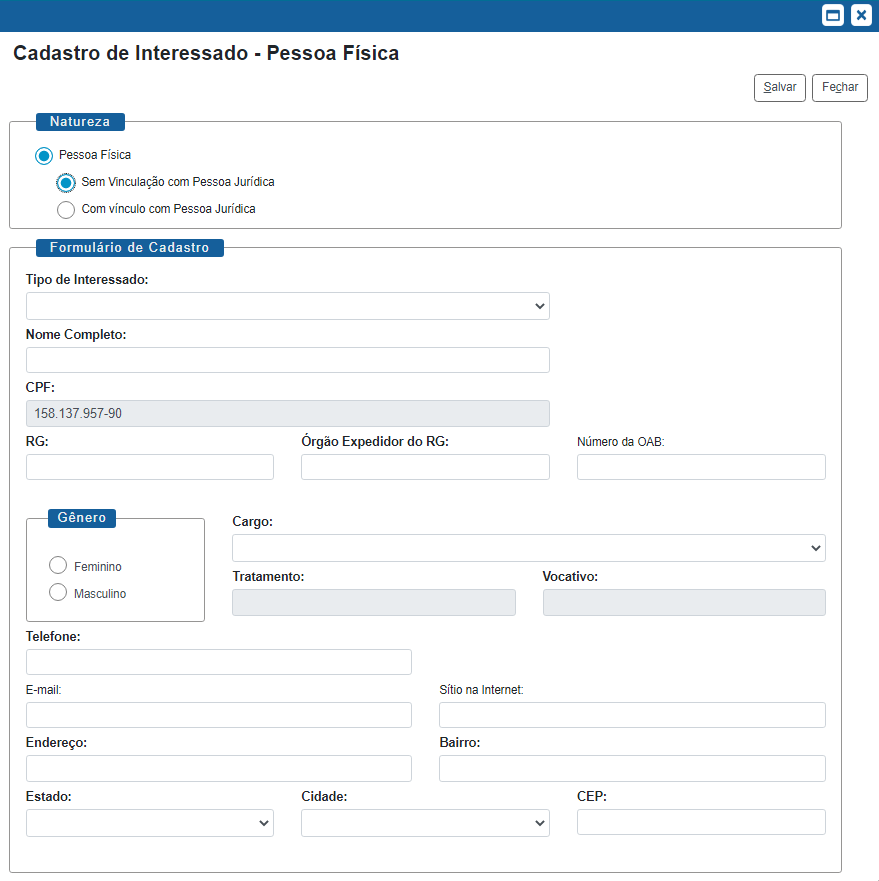
Task: Pick Masculino as the gender
Action: 58,593
